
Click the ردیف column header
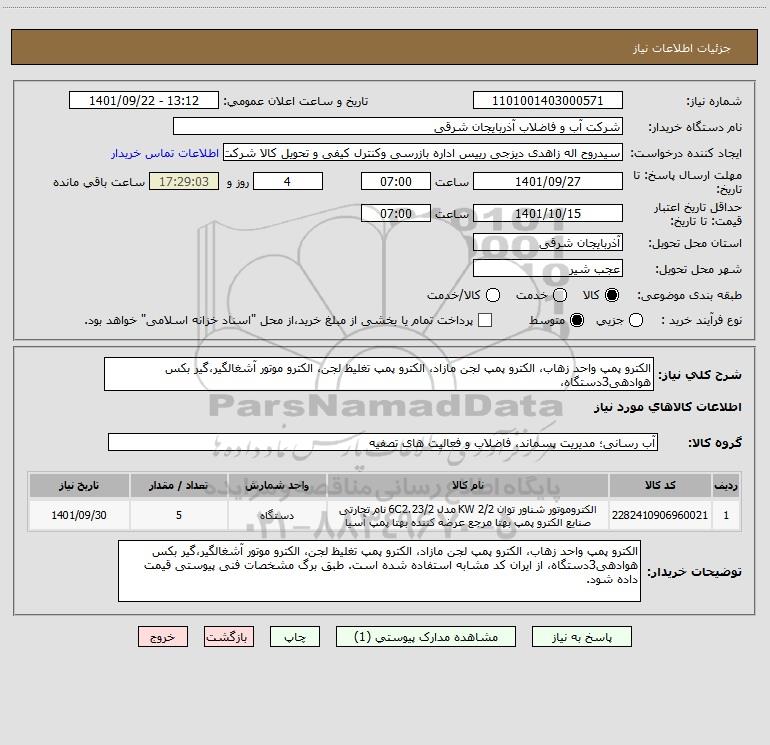[x=726, y=486]
